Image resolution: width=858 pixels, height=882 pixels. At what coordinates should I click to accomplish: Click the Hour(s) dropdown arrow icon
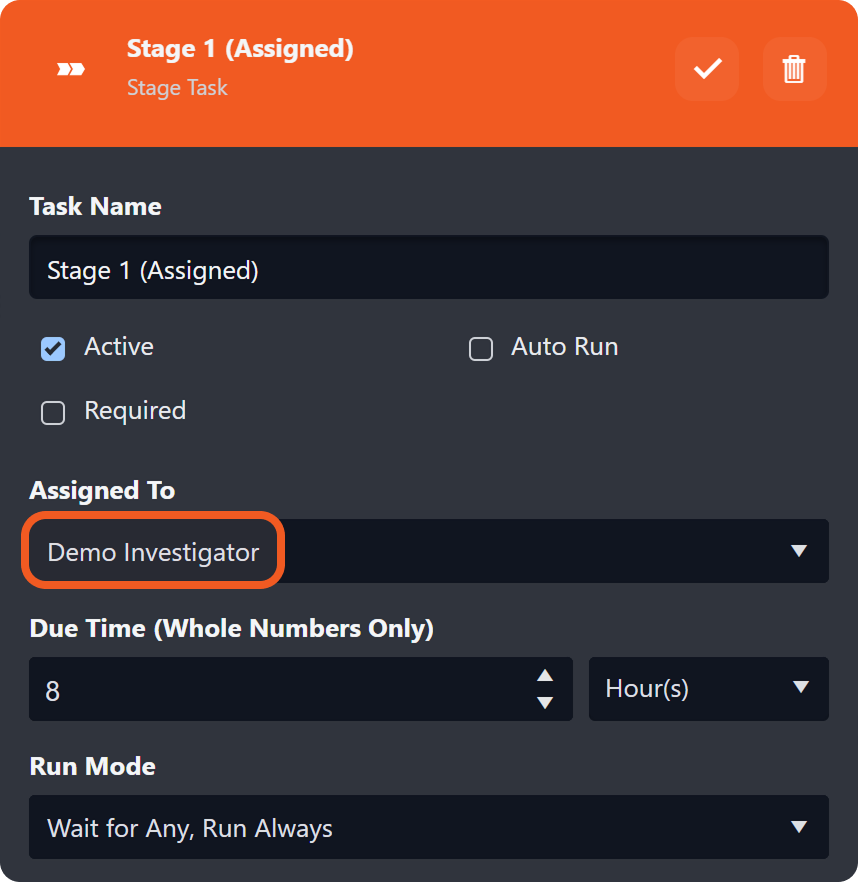coord(799,687)
